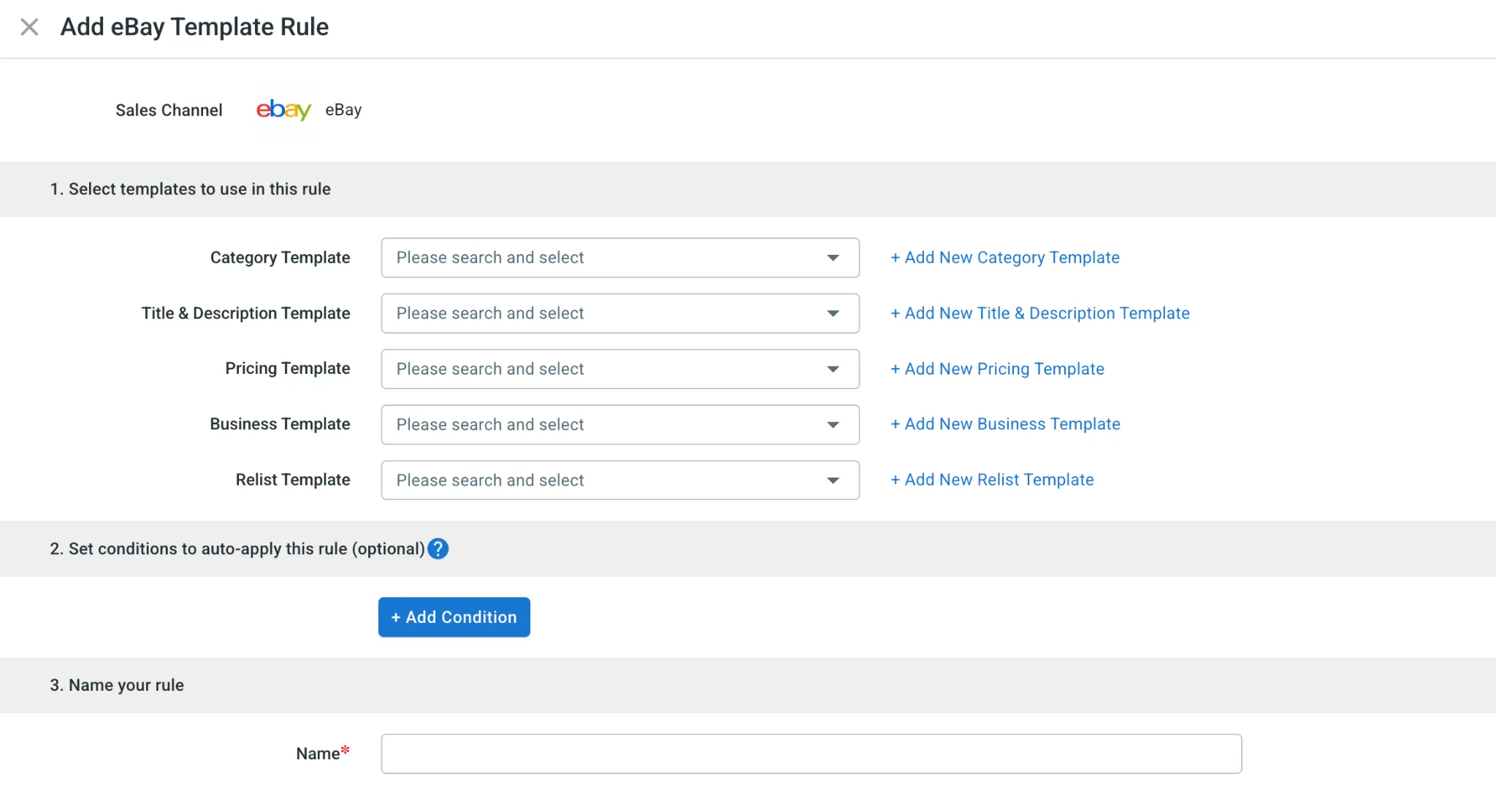Screen dimensions: 1496x812
Task: Click Add New Relist Template link
Action: [992, 480]
